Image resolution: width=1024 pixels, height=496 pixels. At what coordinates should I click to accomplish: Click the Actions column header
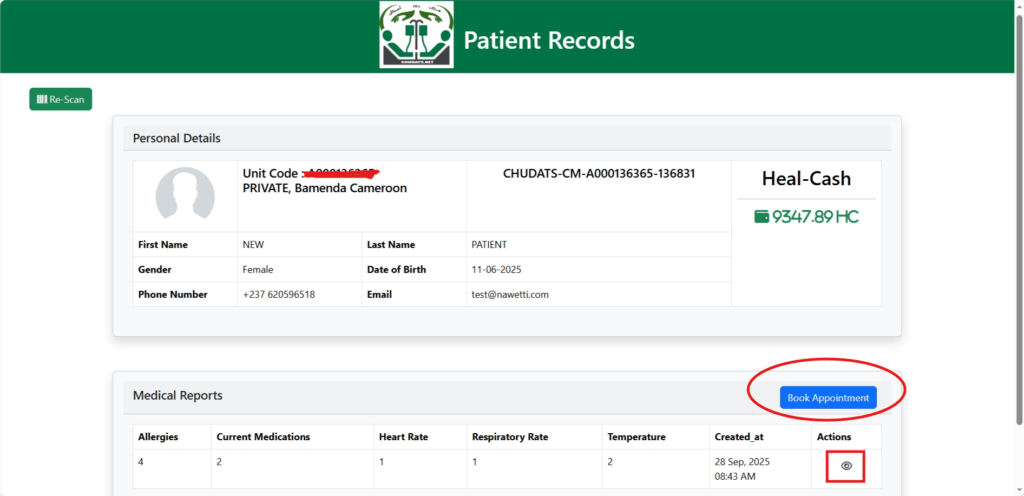point(834,437)
